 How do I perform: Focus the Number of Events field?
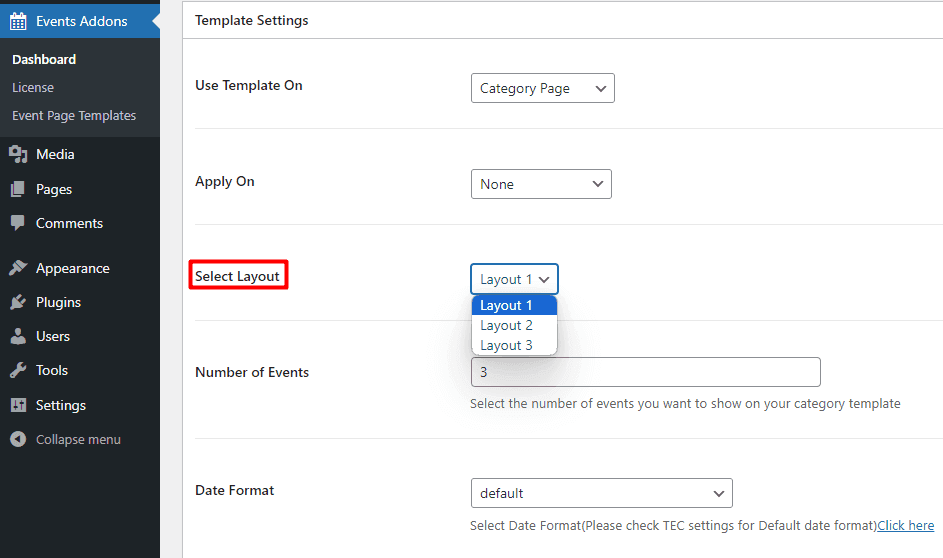(x=645, y=372)
